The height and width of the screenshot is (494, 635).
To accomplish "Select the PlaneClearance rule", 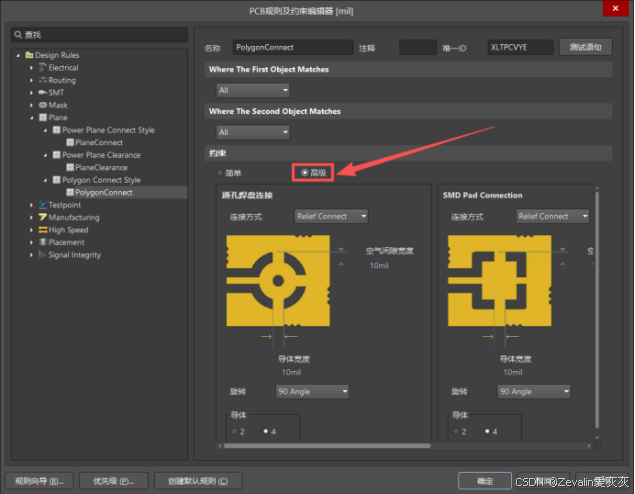I will (101, 167).
